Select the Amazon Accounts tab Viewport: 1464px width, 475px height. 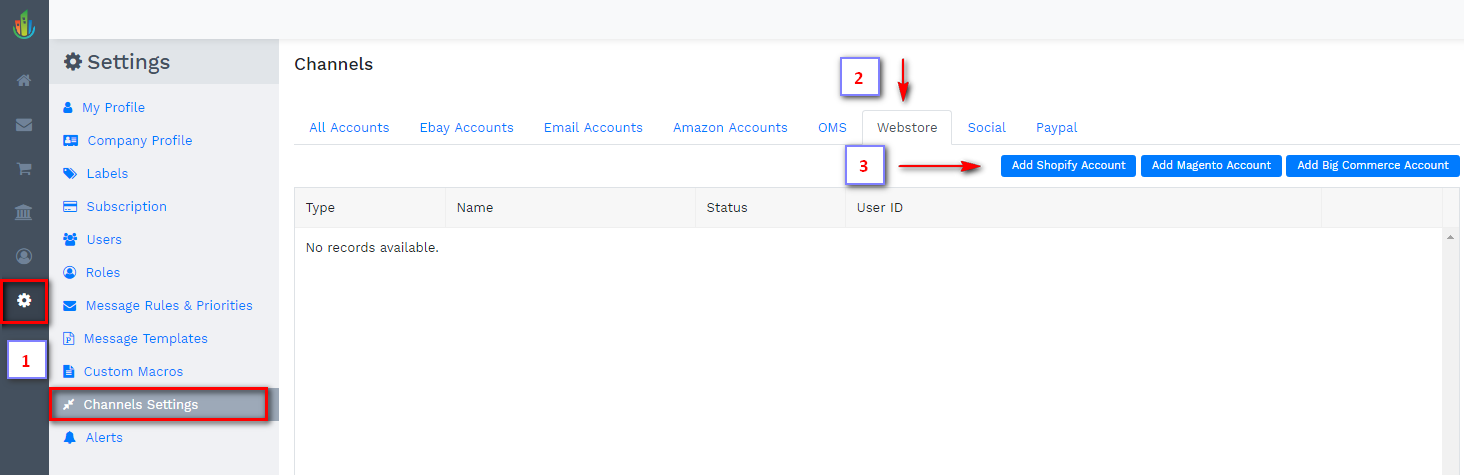point(730,128)
